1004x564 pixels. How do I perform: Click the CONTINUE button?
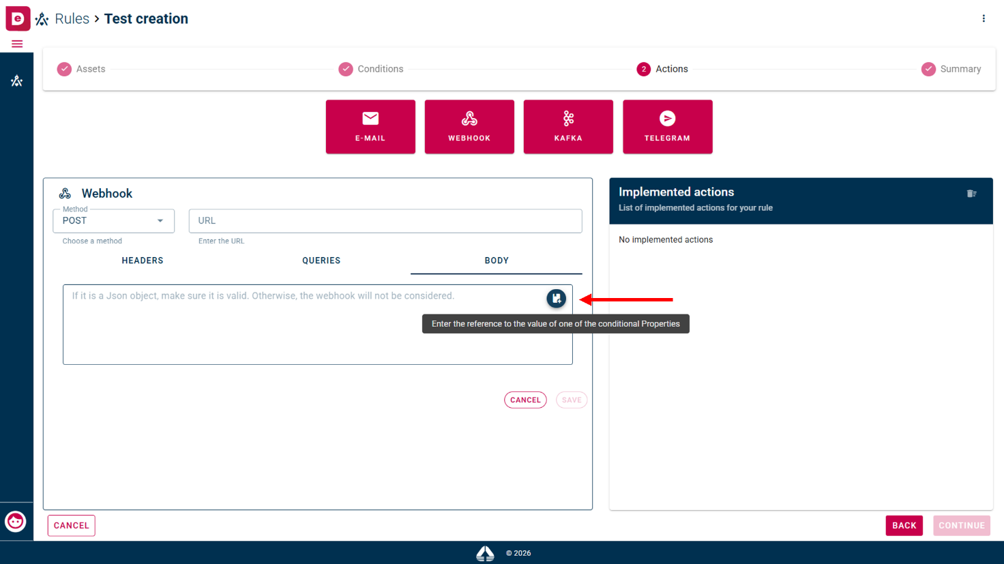962,526
